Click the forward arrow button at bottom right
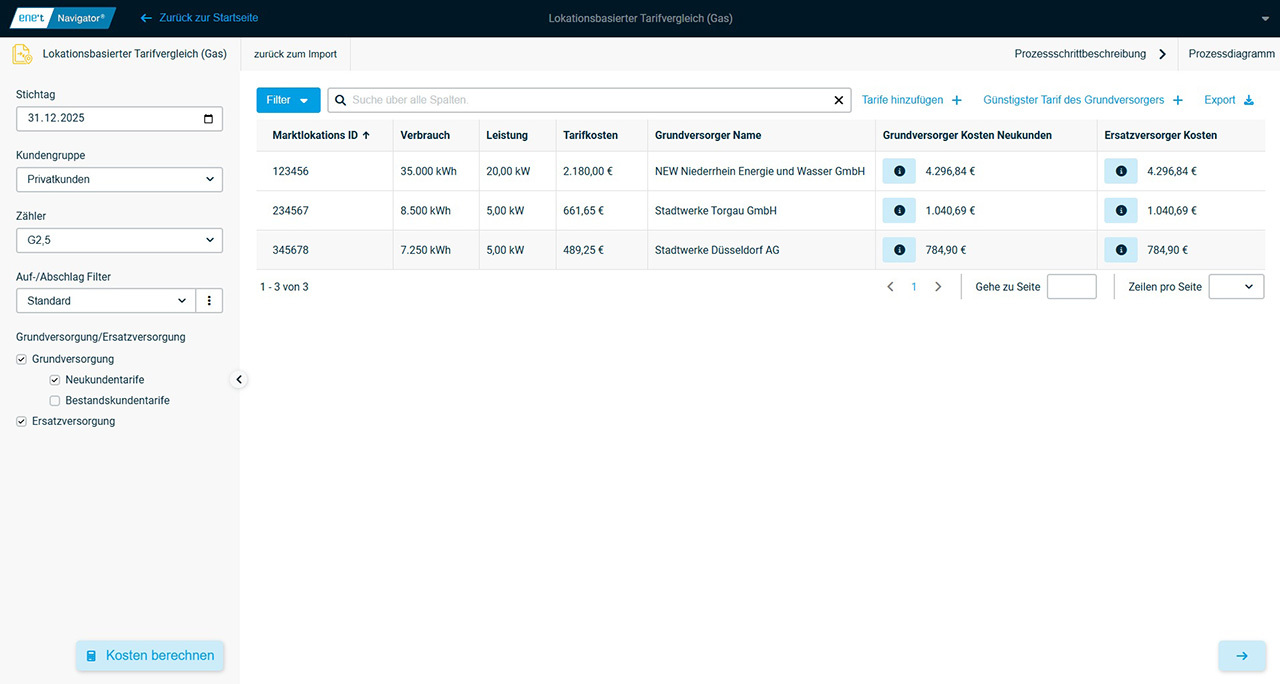Viewport: 1280px width, 684px height. tap(1242, 656)
